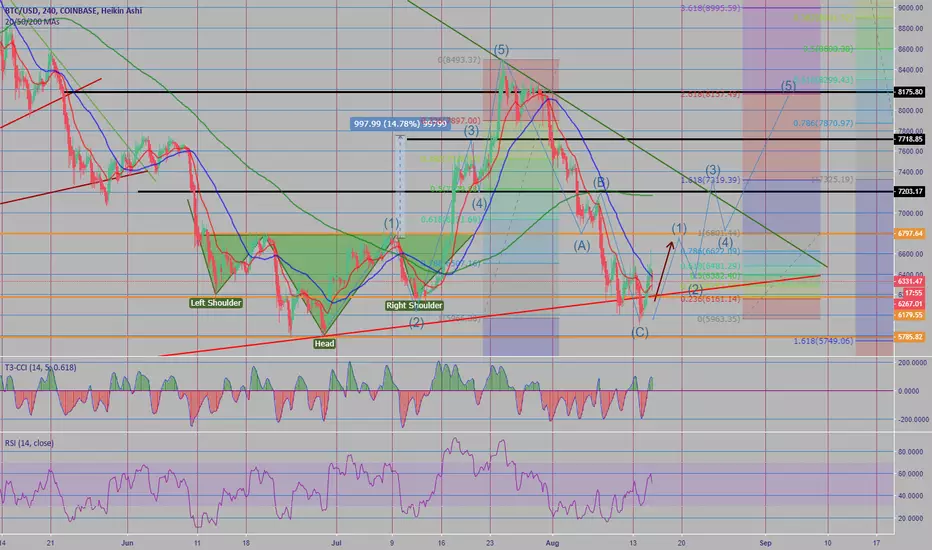Select the 200.0000 value on T3-CCI scale
Image resolution: width=932 pixels, height=550 pixels.
click(x=912, y=362)
